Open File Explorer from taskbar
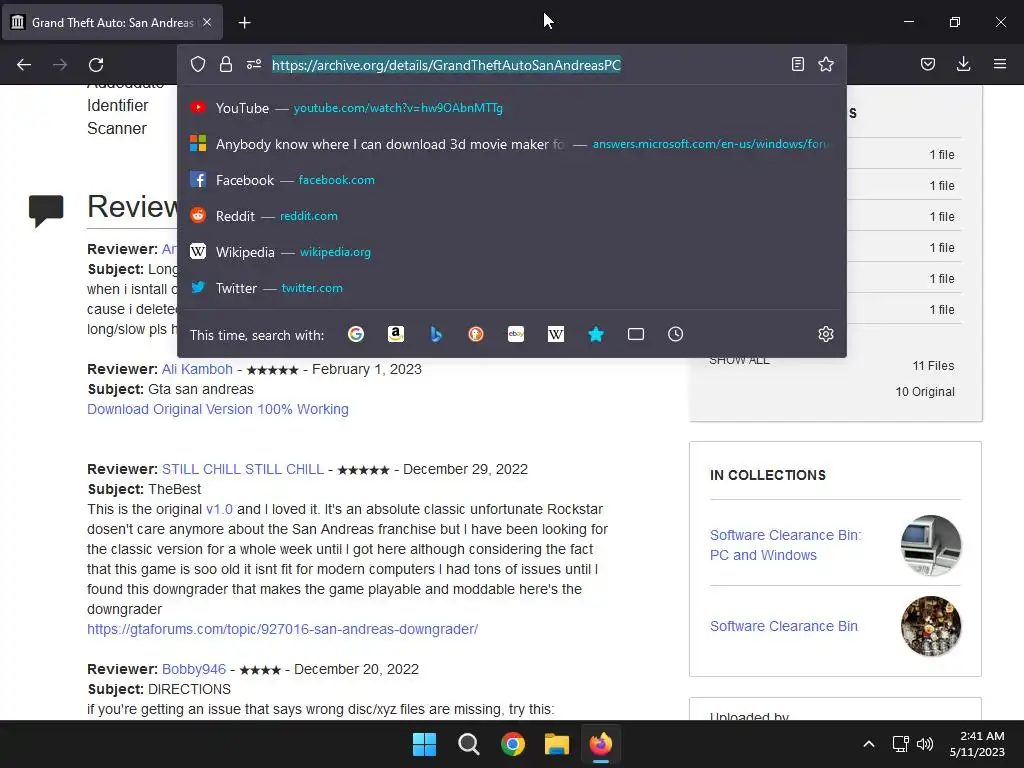 click(557, 744)
